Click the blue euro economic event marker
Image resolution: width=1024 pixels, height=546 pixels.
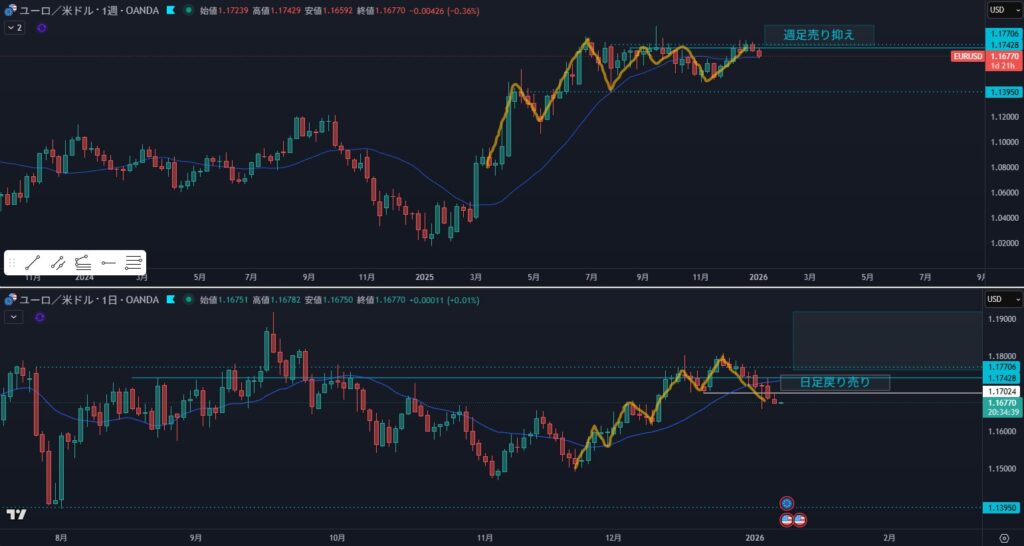787,503
